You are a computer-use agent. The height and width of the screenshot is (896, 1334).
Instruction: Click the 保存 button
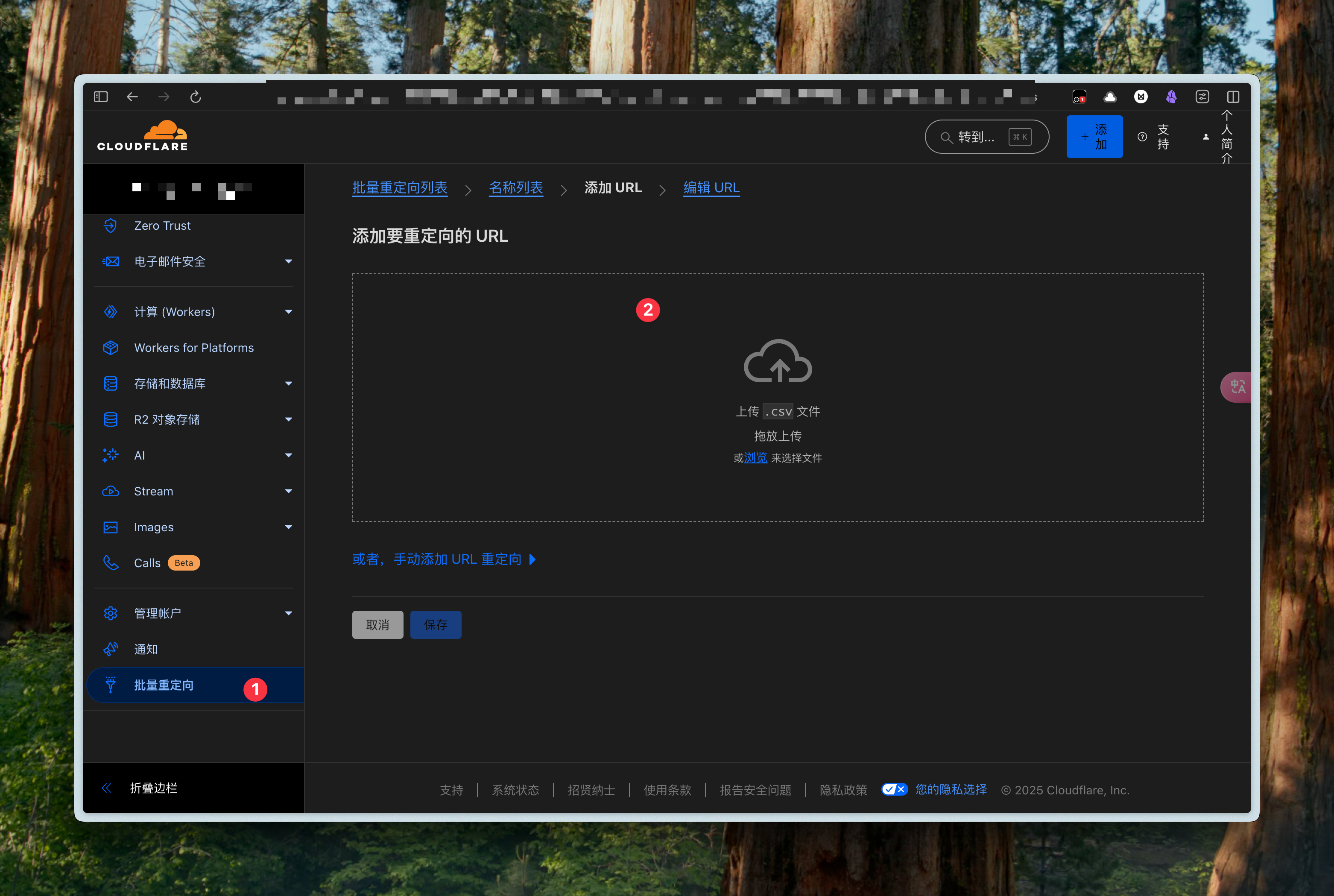coord(435,624)
